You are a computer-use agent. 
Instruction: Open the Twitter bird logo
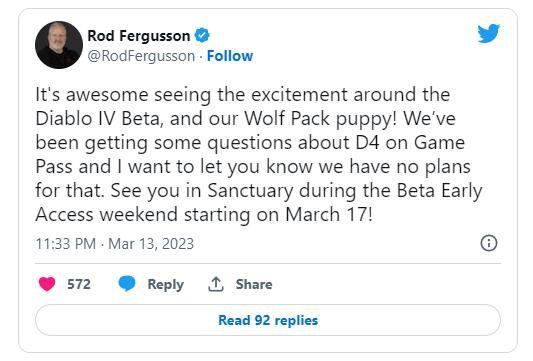pyautogui.click(x=488, y=33)
